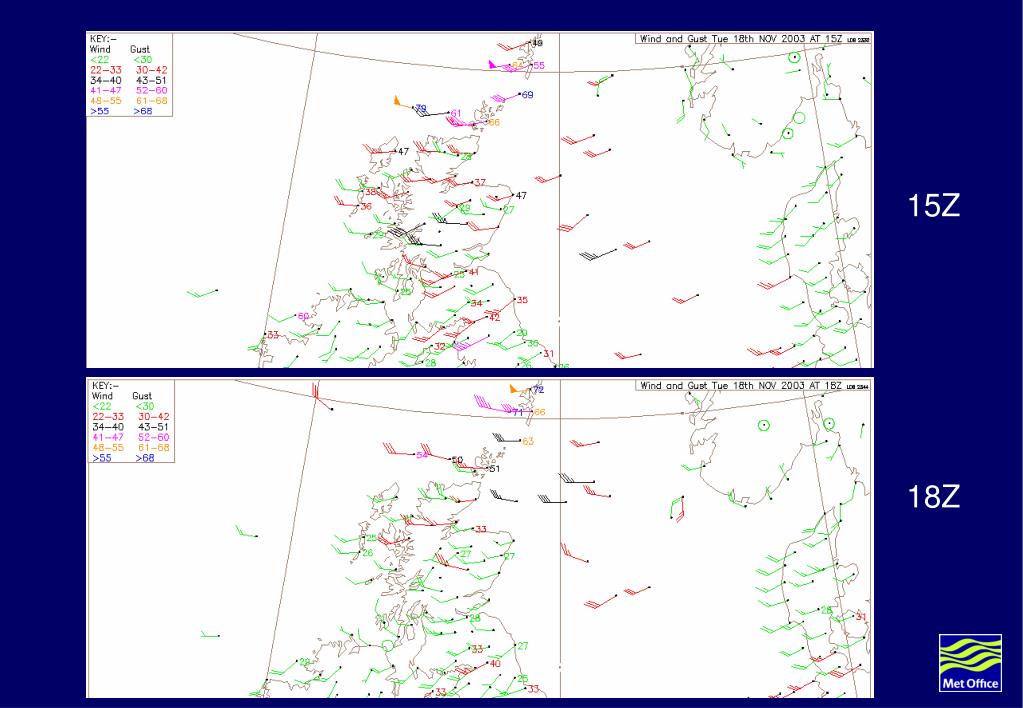Image resolution: width=1023 pixels, height=708 pixels.
Task: Click 'KEY:-' heading in the 15Z map legend
Action: coord(103,39)
